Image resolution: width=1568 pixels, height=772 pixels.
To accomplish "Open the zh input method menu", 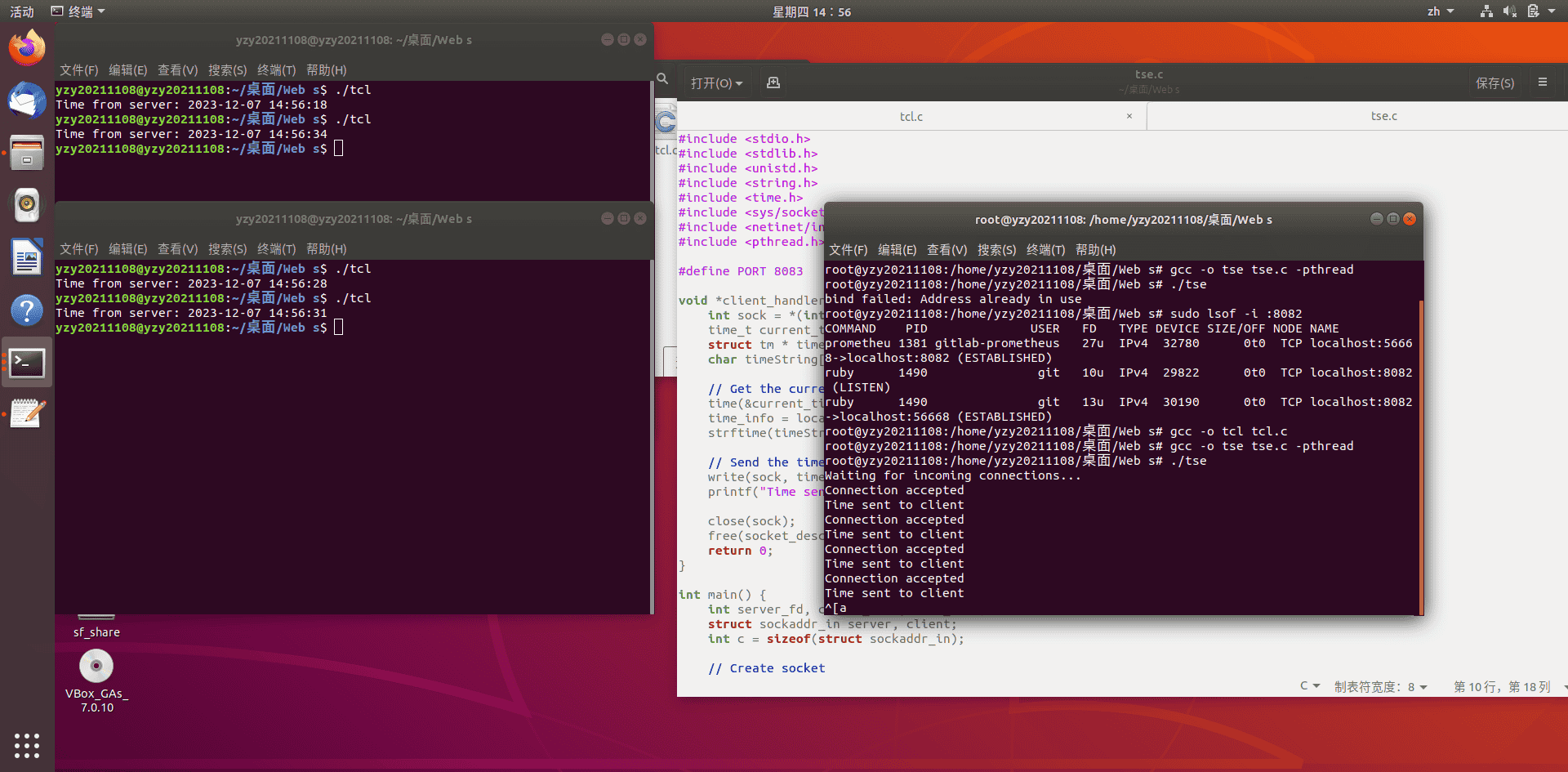I will coord(1440,11).
